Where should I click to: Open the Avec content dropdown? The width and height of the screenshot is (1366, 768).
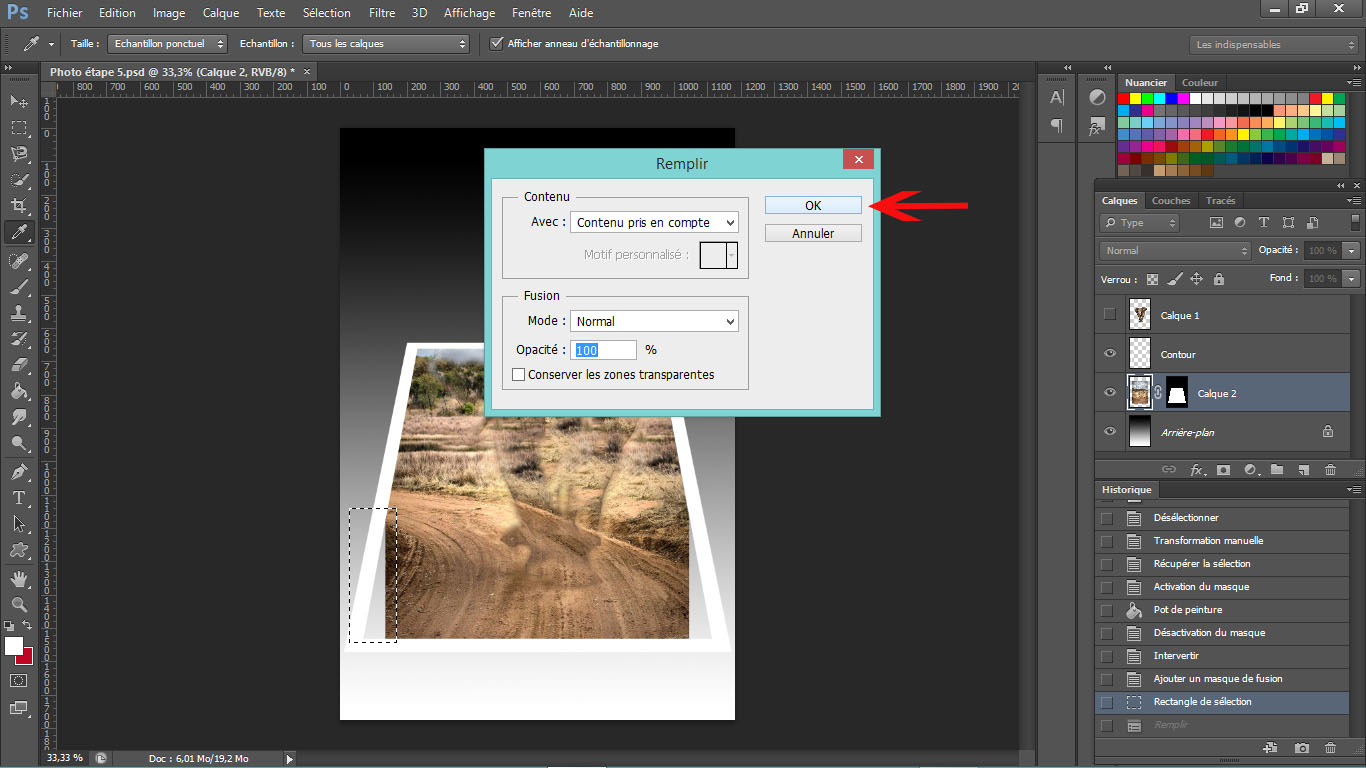(654, 223)
